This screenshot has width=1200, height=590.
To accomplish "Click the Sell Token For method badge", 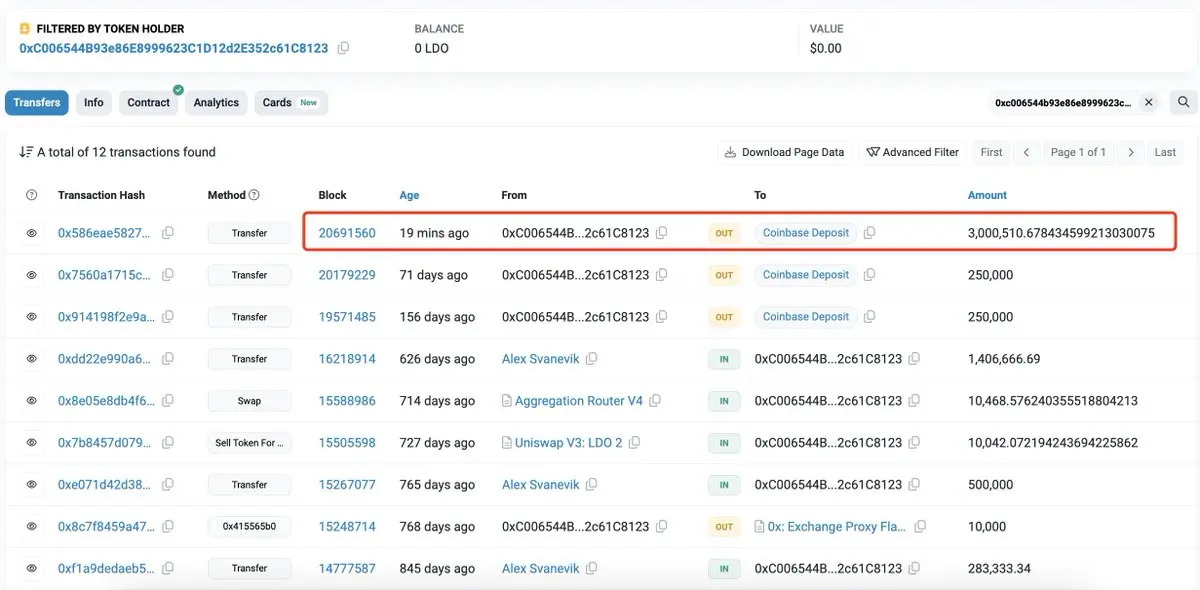I will [249, 443].
